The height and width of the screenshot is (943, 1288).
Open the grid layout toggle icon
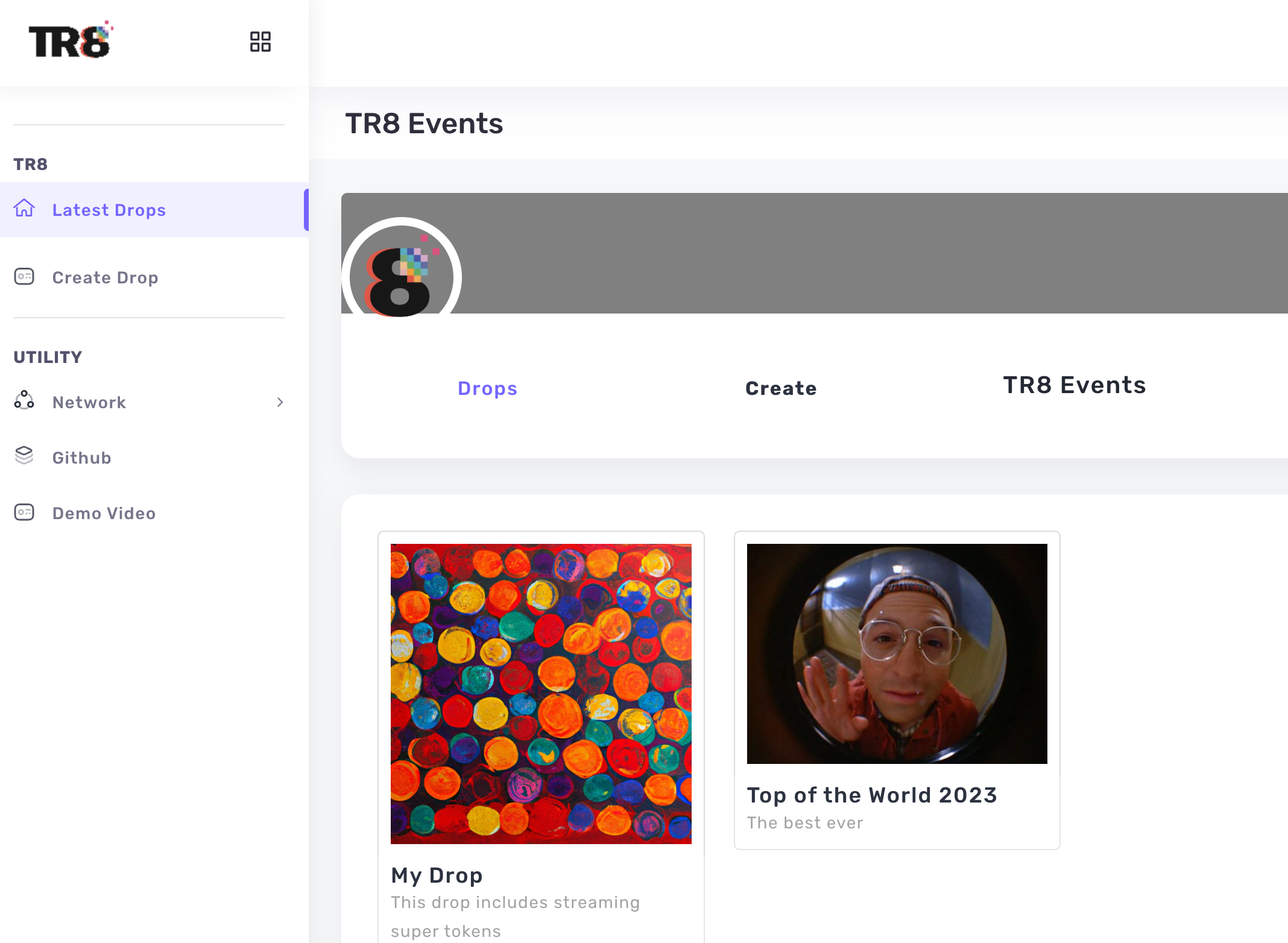tap(260, 42)
